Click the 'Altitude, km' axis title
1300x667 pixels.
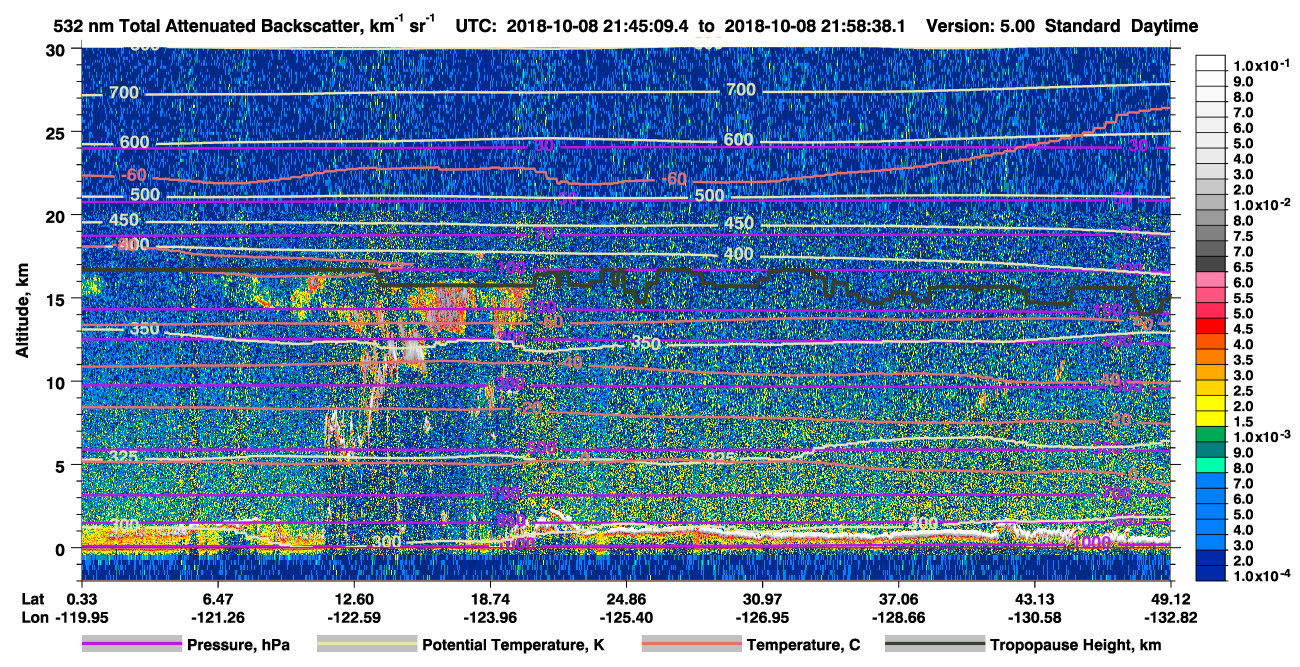point(22,313)
